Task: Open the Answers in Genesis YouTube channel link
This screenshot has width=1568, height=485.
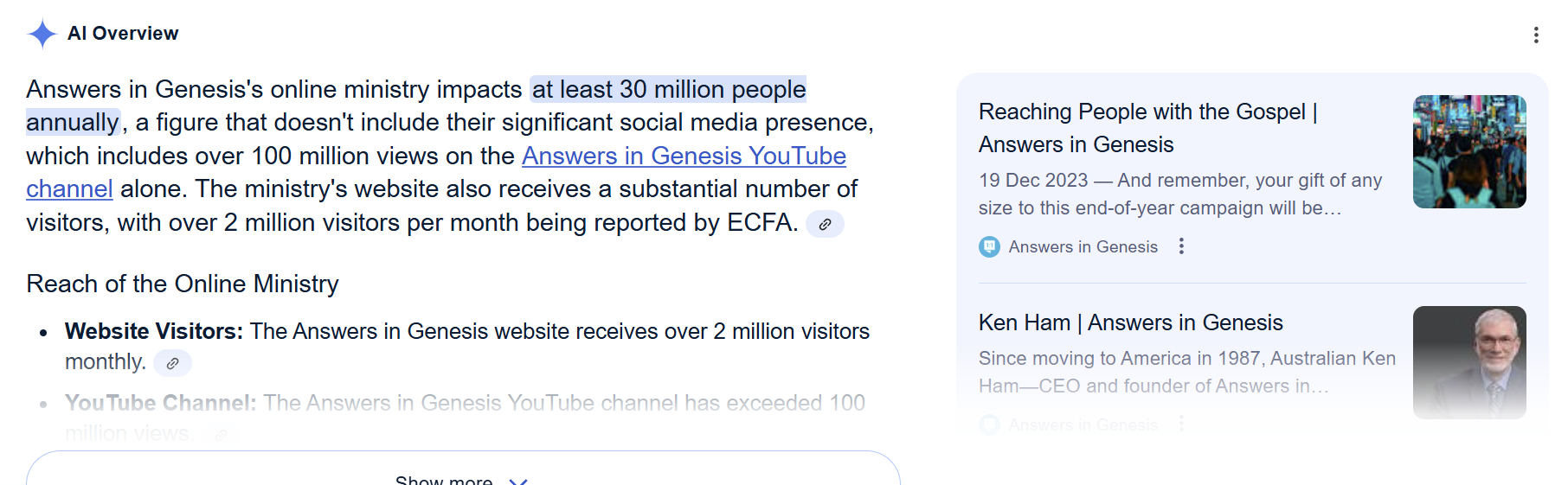Action: (x=683, y=156)
